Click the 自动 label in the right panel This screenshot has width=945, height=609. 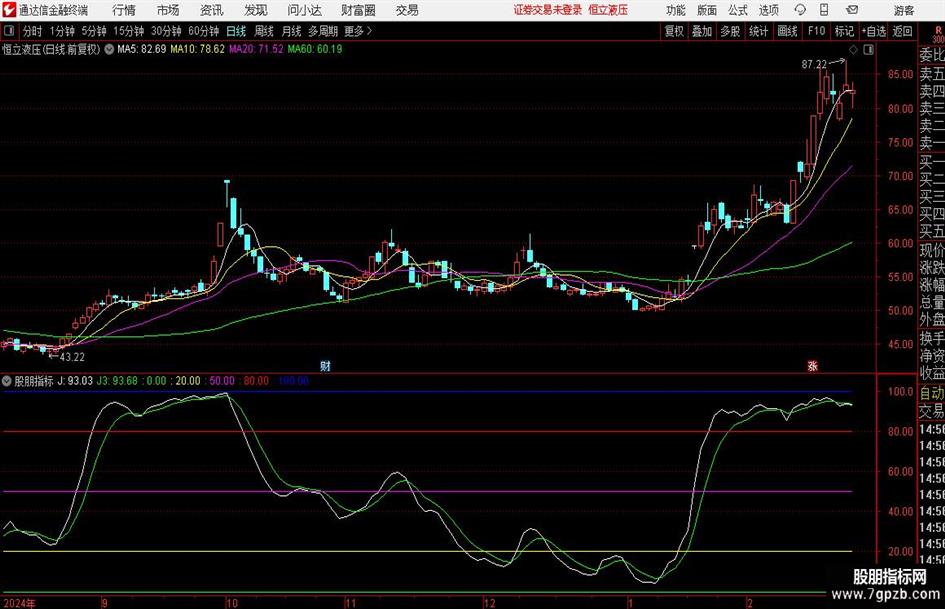tap(932, 393)
